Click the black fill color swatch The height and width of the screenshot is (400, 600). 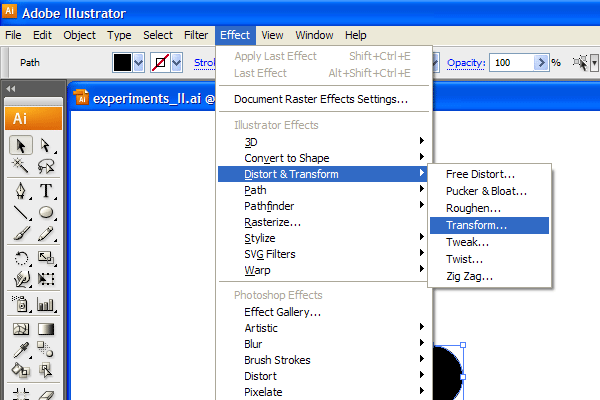tap(122, 62)
